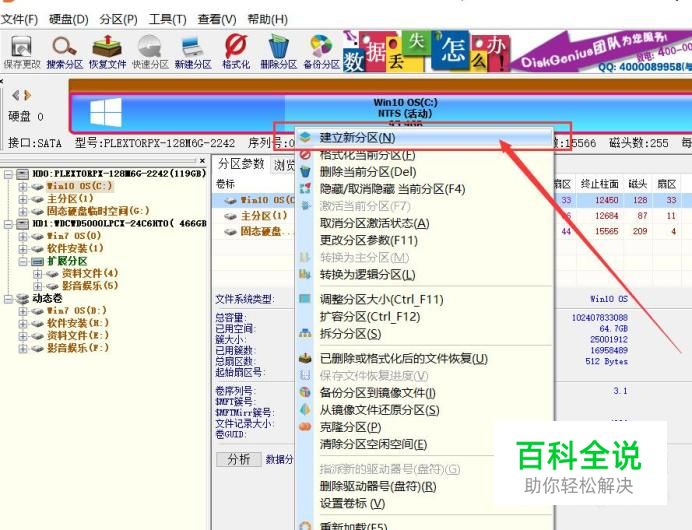
Task: Click the Save Changes (保存更改) toolbar icon
Action: pos(22,52)
